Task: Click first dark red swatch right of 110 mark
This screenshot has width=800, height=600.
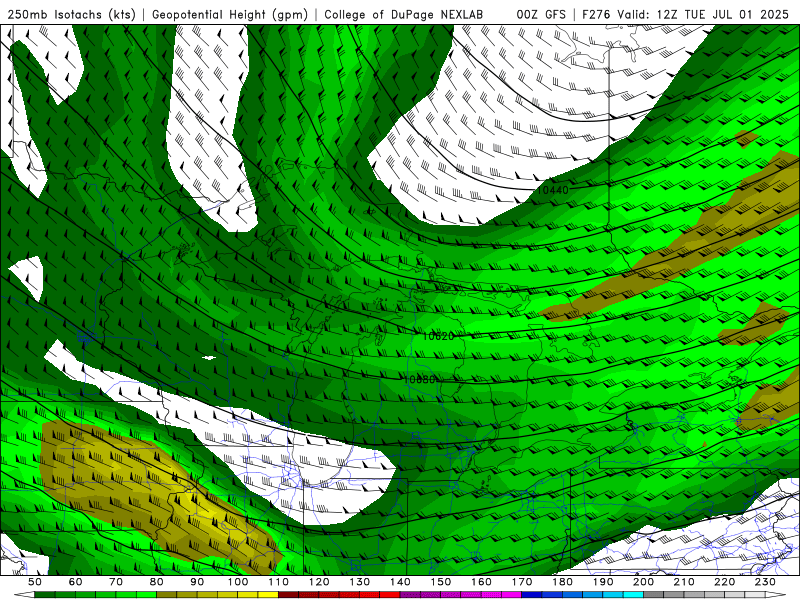Action: click(x=289, y=595)
